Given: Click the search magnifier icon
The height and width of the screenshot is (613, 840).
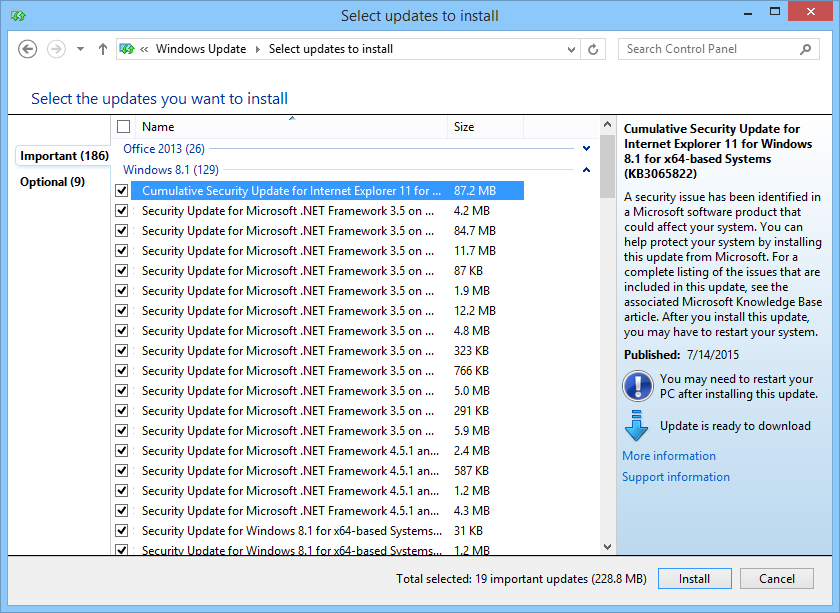Looking at the screenshot, I should point(805,49).
